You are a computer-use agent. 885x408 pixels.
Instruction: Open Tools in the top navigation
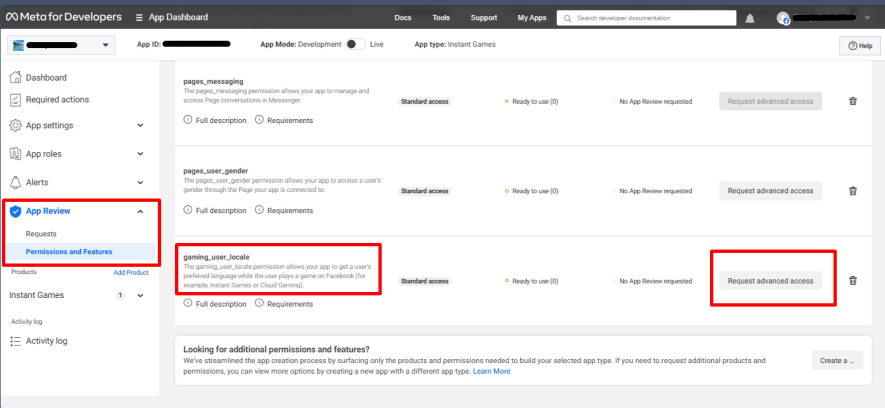click(441, 17)
